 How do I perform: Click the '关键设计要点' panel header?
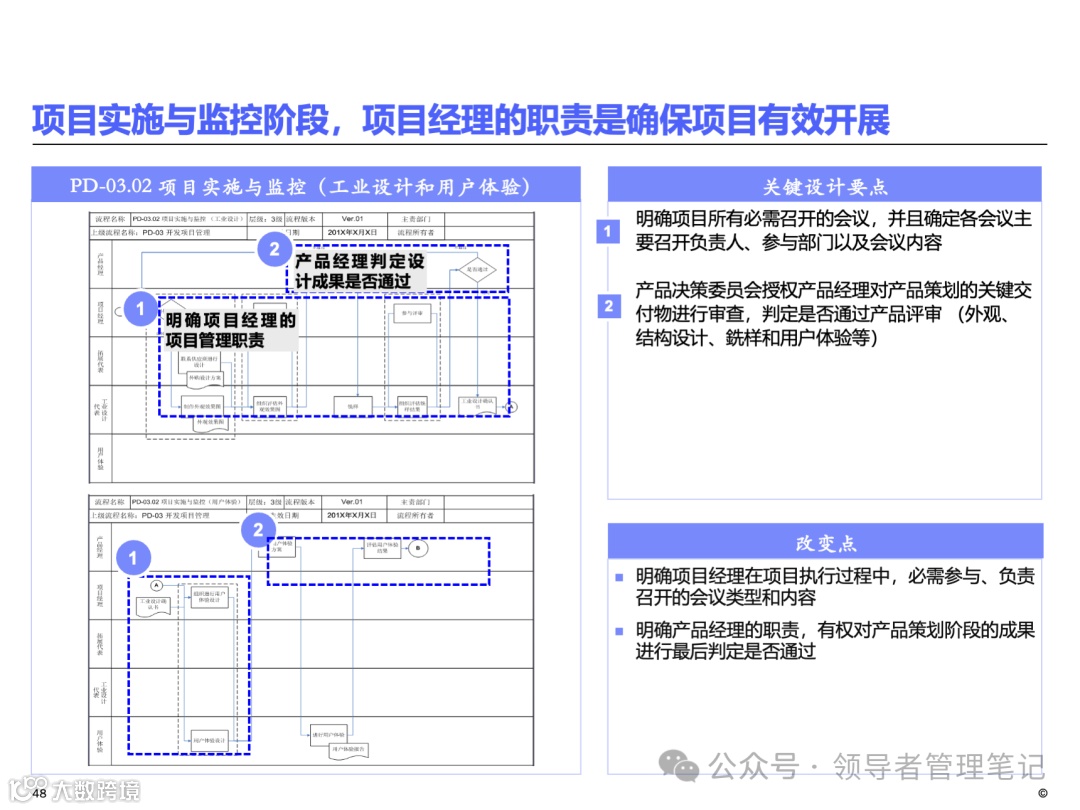click(824, 185)
